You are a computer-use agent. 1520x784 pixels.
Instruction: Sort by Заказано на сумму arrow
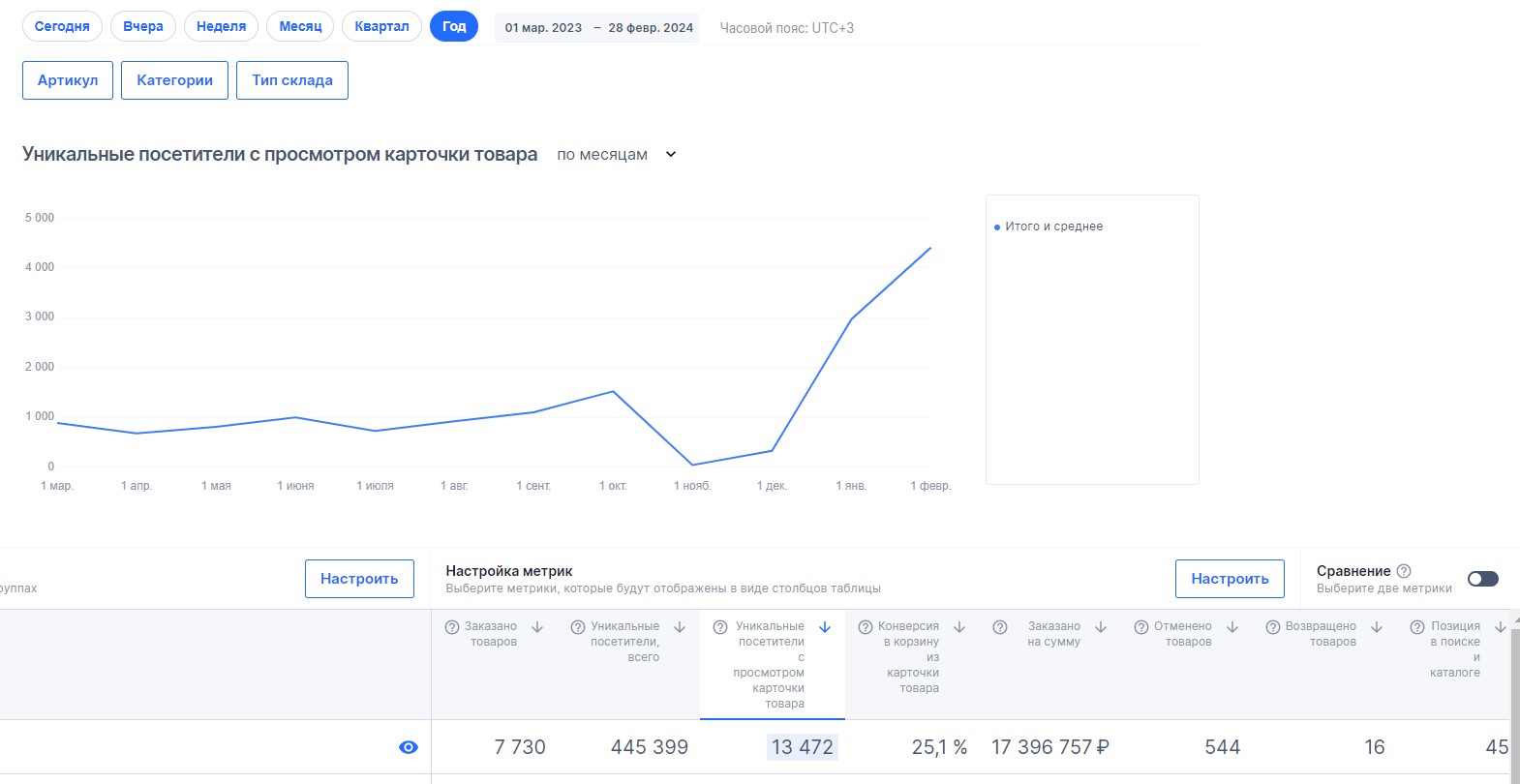pos(1101,627)
